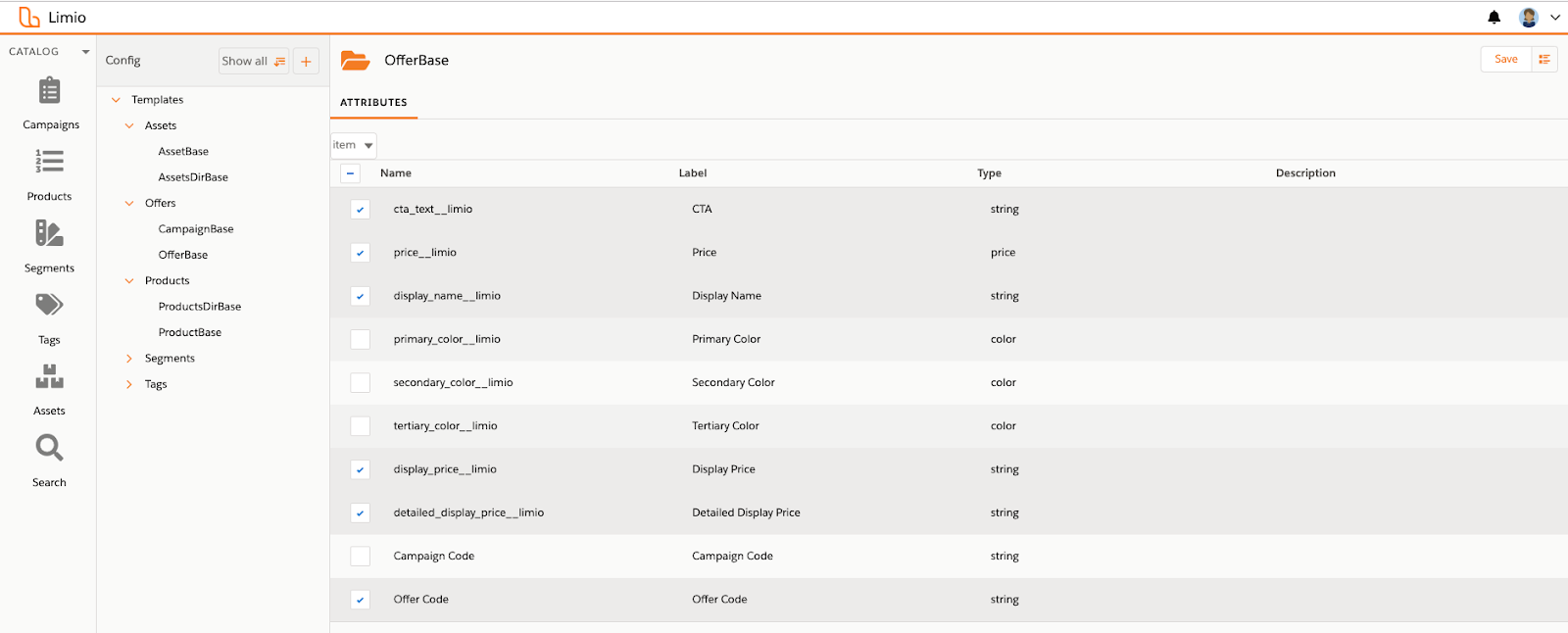The height and width of the screenshot is (633, 1568).
Task: Open Search magnifier icon
Action: pos(49,448)
